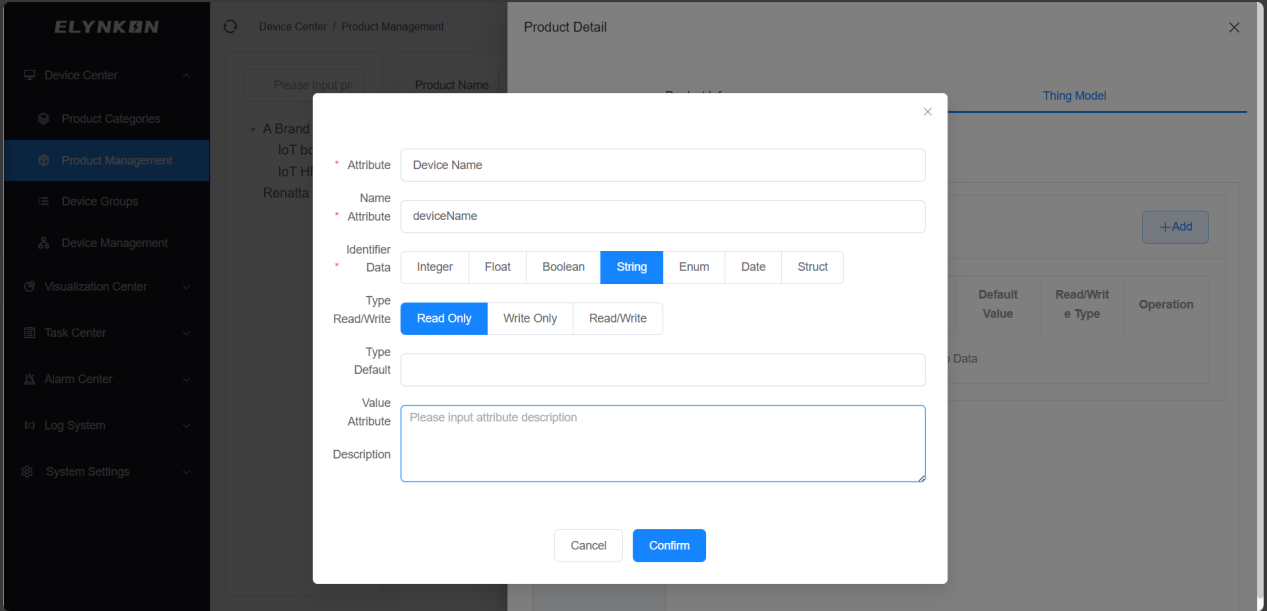This screenshot has height=611, width=1267.
Task: Expand the Alarm Center chevron
Action: 186,379
